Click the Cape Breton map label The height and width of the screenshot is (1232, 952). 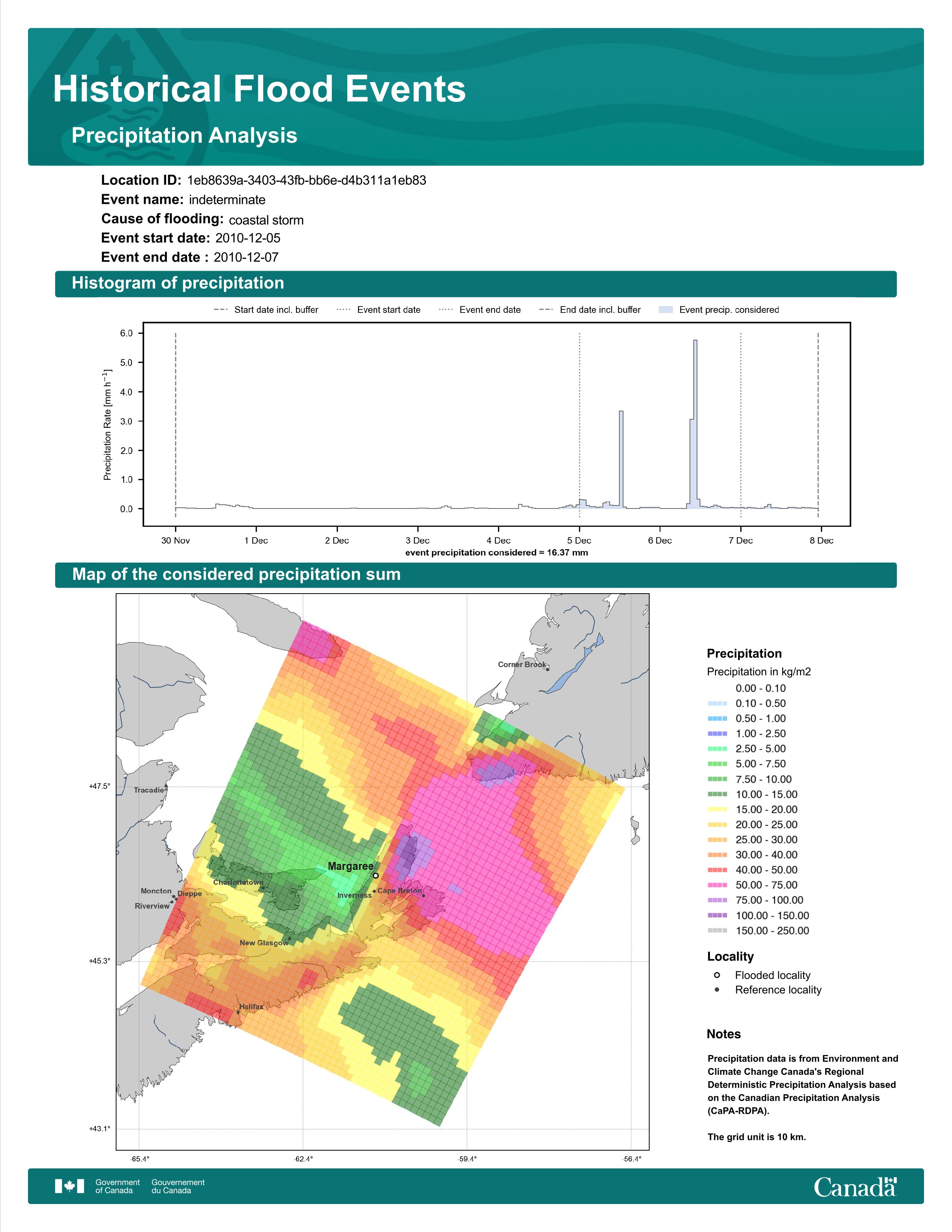point(399,891)
